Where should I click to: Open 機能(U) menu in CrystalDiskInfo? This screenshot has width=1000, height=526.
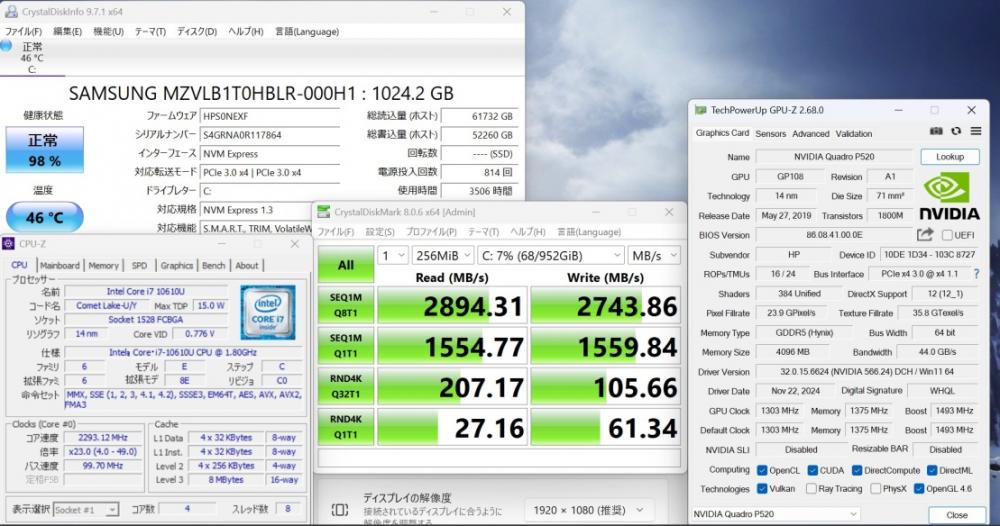[x=108, y=31]
